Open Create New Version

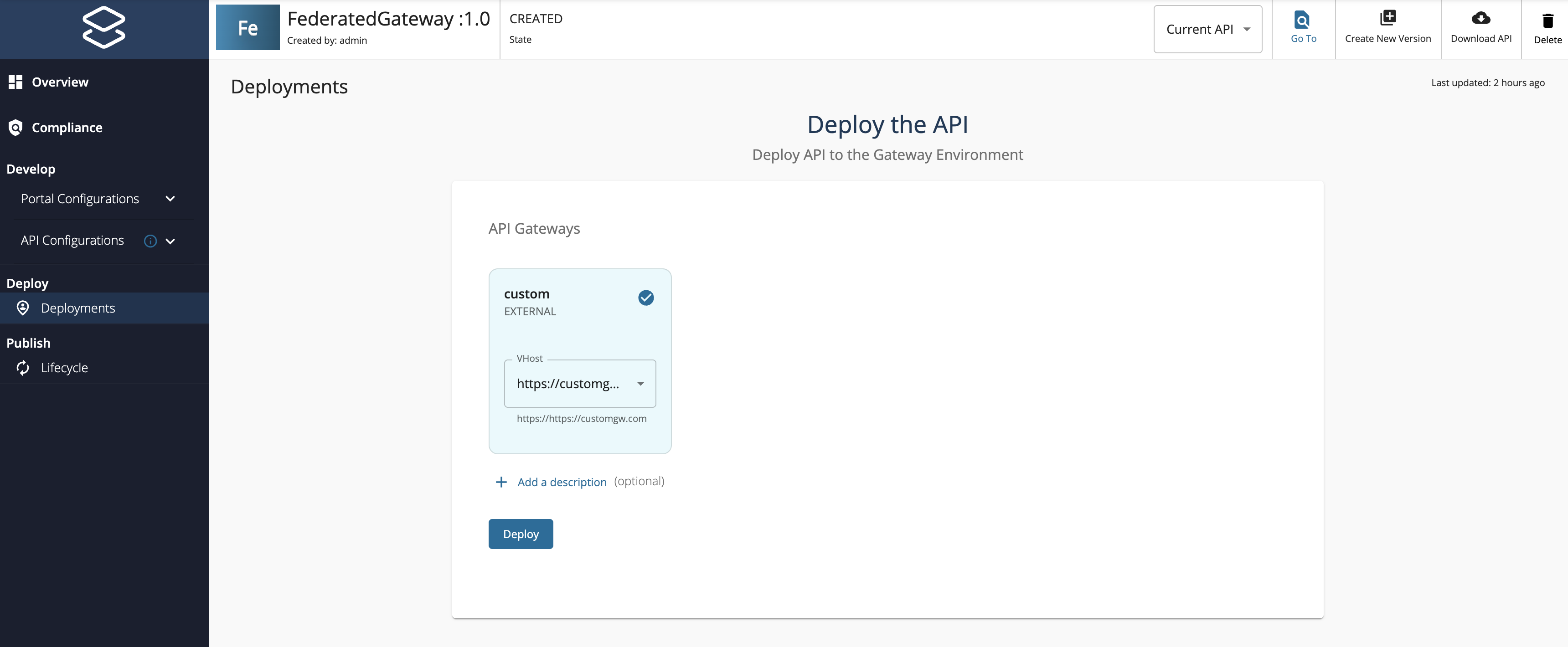[1388, 27]
